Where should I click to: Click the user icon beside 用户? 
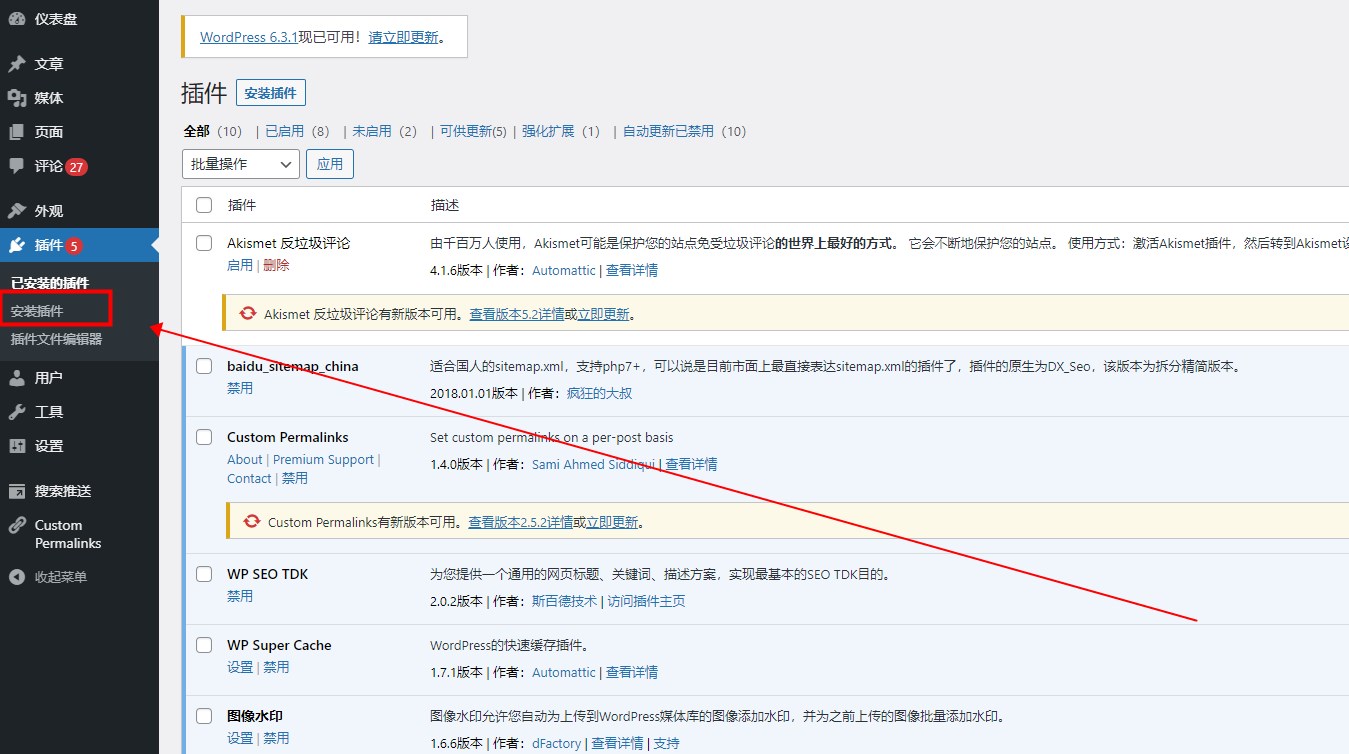(x=16, y=378)
